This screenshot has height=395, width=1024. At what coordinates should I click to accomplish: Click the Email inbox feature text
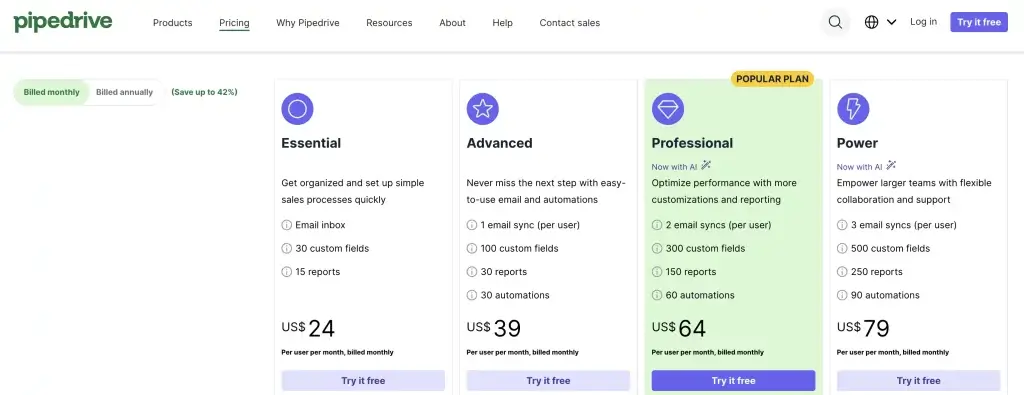(x=320, y=225)
